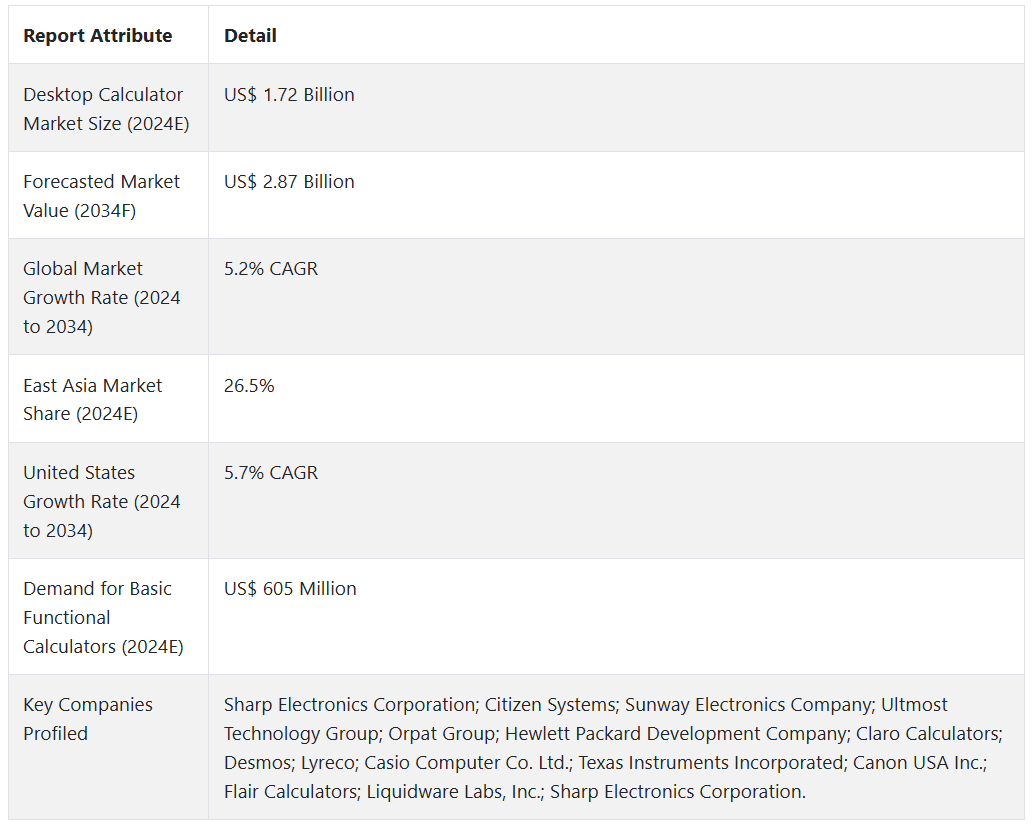Click the 'East Asia Market Share (2024E)' label

point(92,400)
